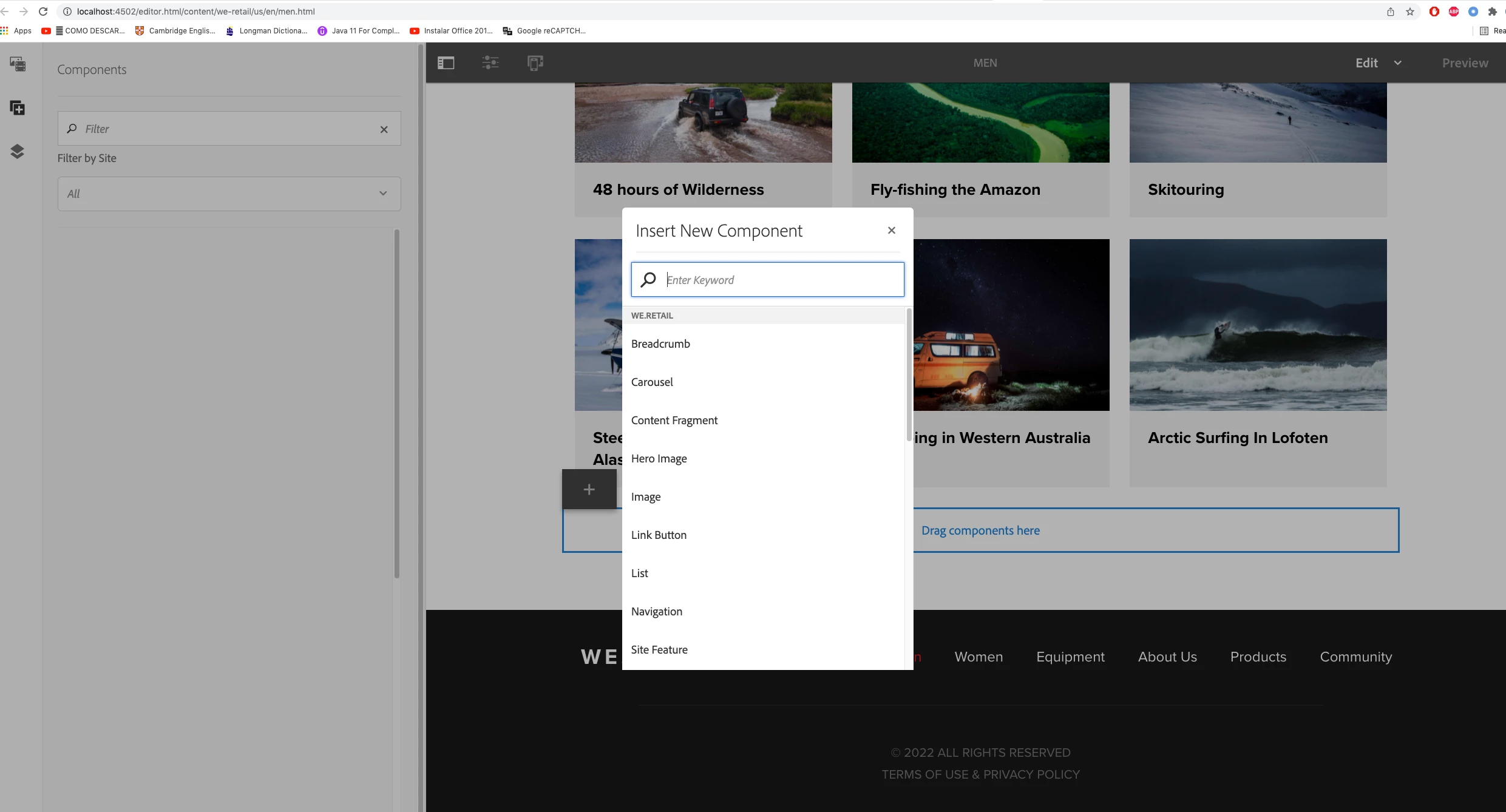The width and height of the screenshot is (1506, 812).
Task: Switch to Preview mode
Action: click(x=1465, y=63)
